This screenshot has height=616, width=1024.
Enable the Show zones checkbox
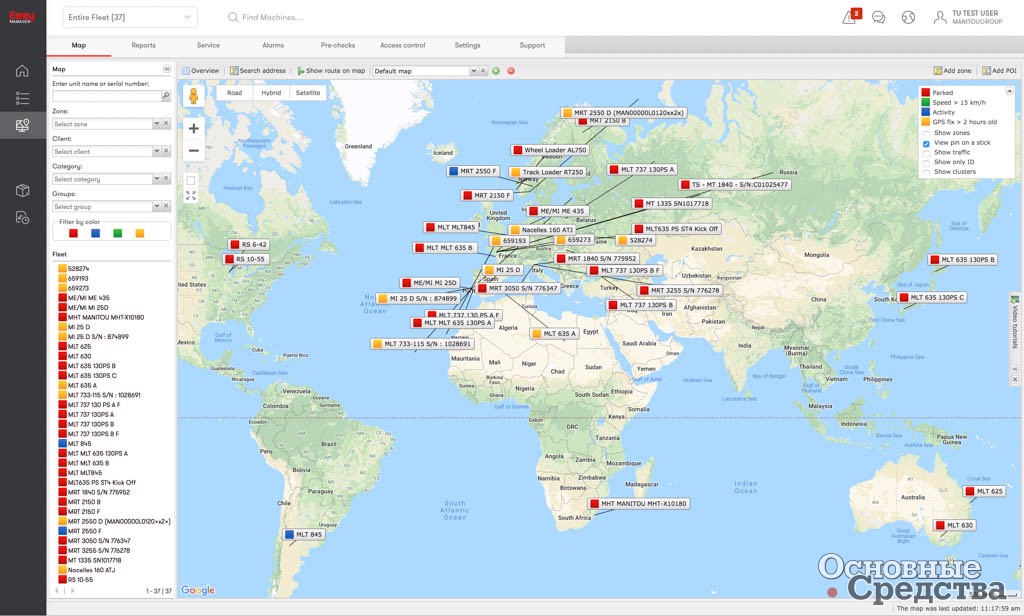coord(926,133)
